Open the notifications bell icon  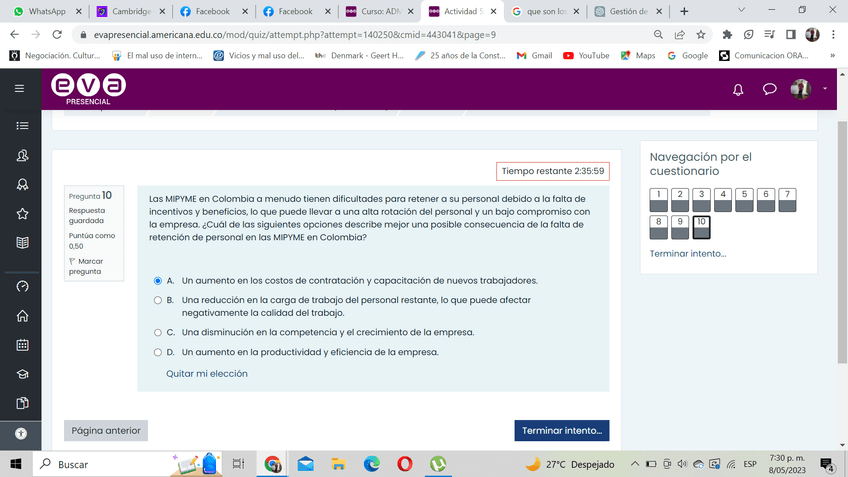738,89
